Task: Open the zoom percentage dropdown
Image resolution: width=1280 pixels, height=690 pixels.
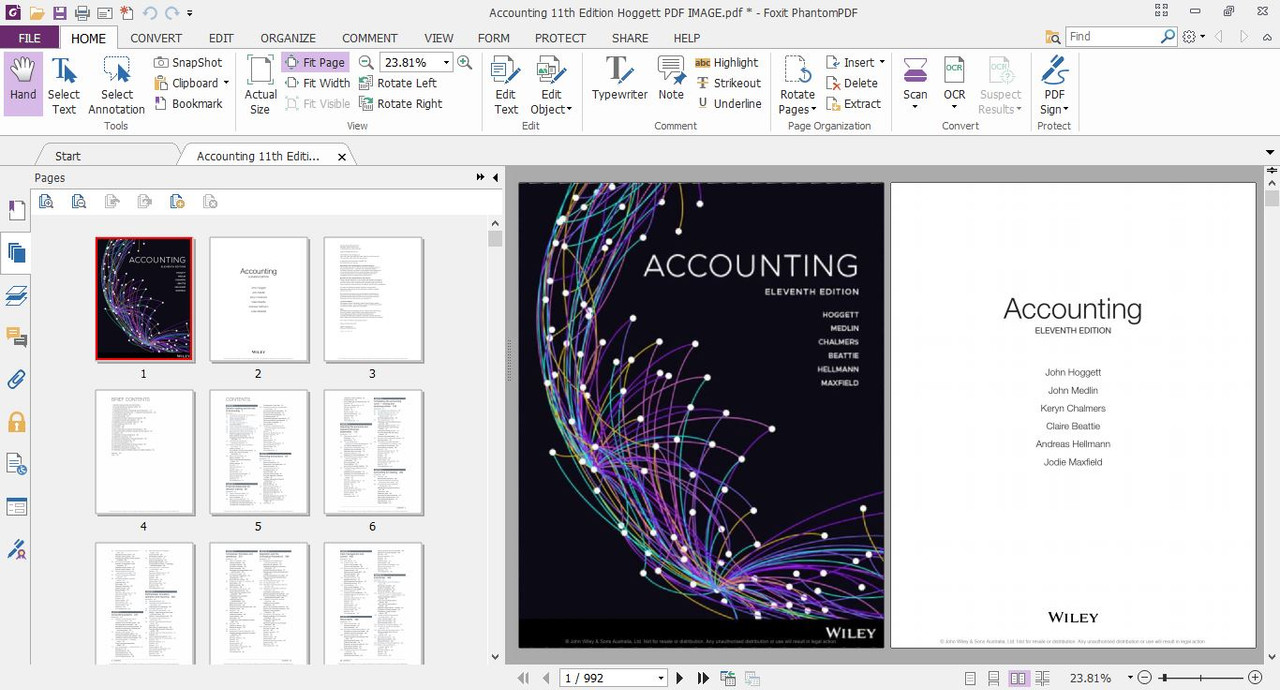Action: tap(446, 62)
